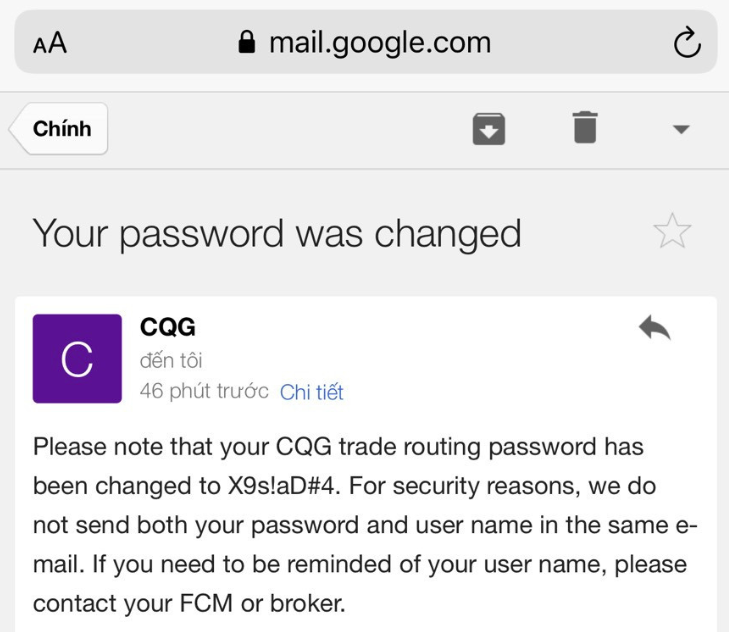Click the "contact your FCM or broker" line
Screen dimensions: 729x632
pyautogui.click(x=189, y=603)
